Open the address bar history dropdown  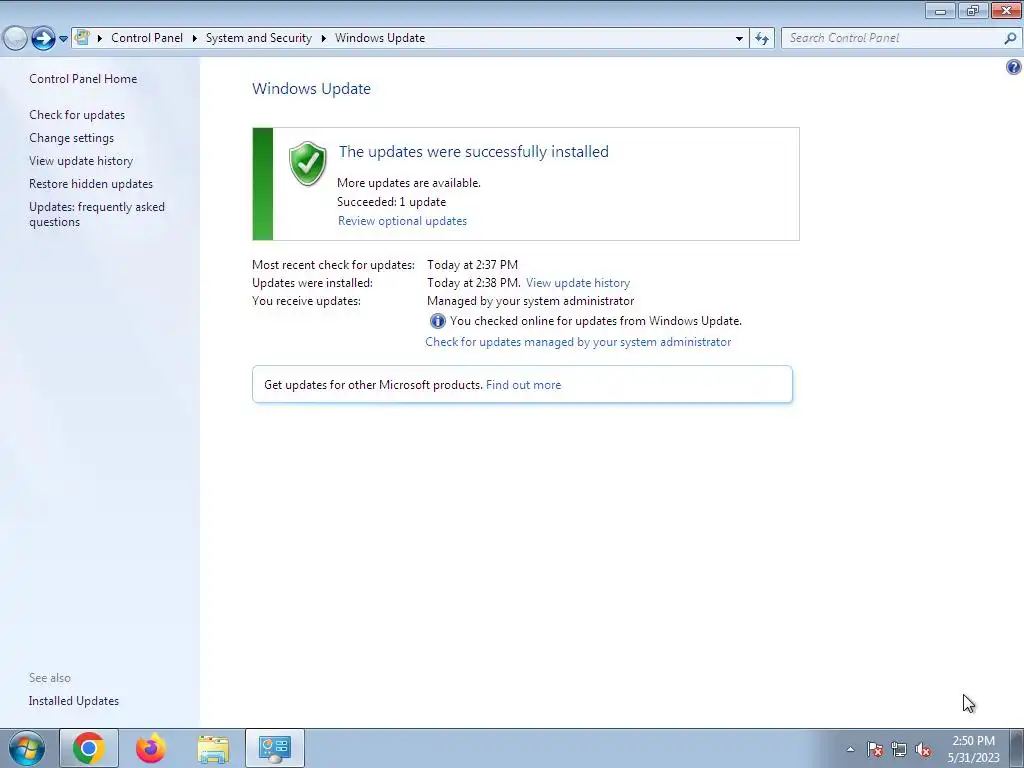point(739,39)
